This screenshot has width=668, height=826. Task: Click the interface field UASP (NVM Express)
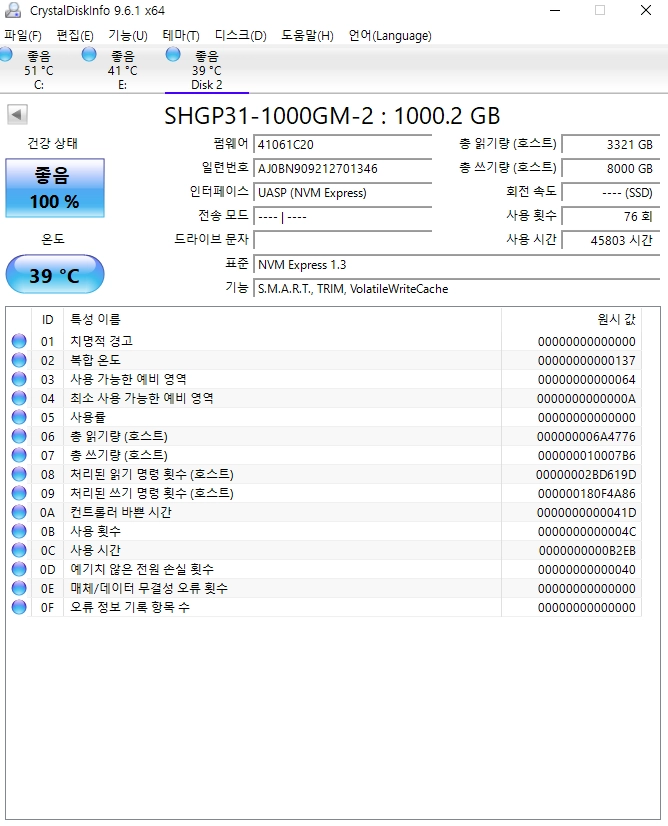pyautogui.click(x=342, y=193)
